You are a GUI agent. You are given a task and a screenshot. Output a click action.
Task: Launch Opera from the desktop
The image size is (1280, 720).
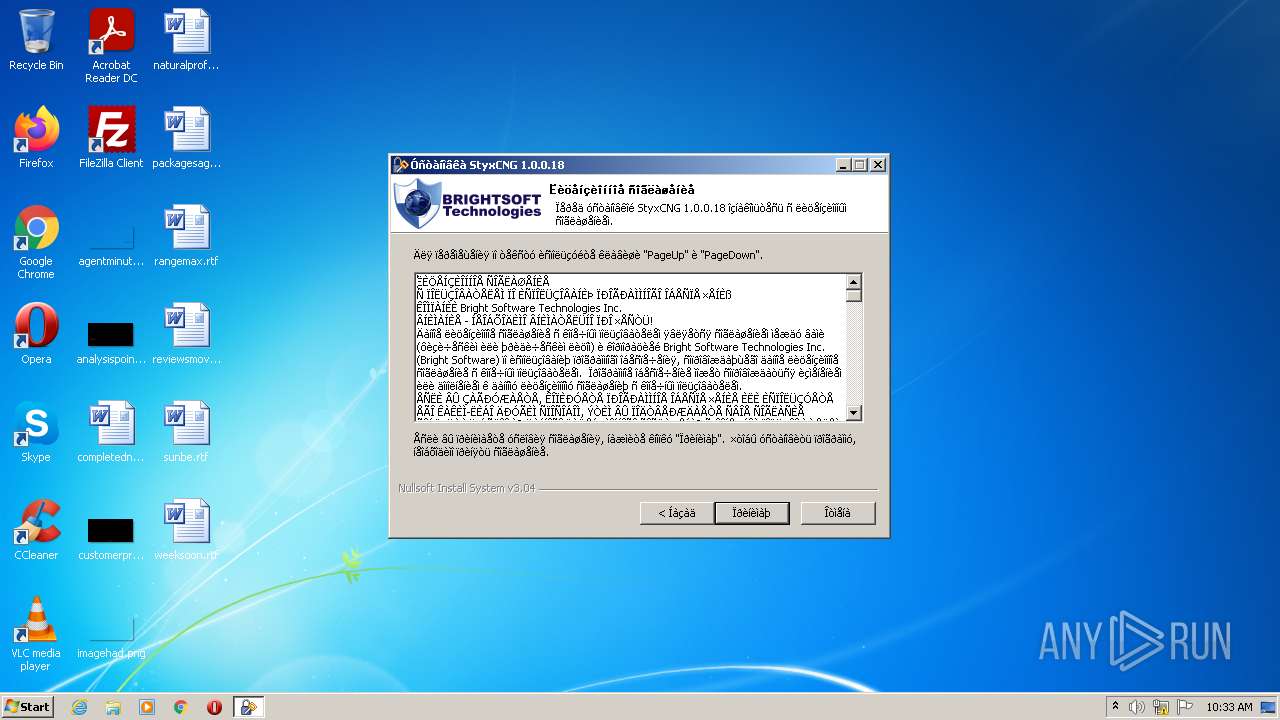pos(36,333)
